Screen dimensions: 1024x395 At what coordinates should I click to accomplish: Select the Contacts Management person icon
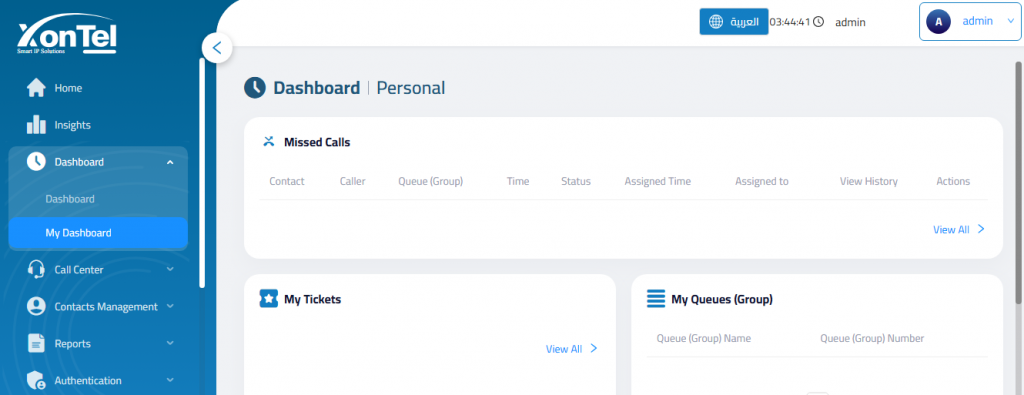pyautogui.click(x=36, y=306)
